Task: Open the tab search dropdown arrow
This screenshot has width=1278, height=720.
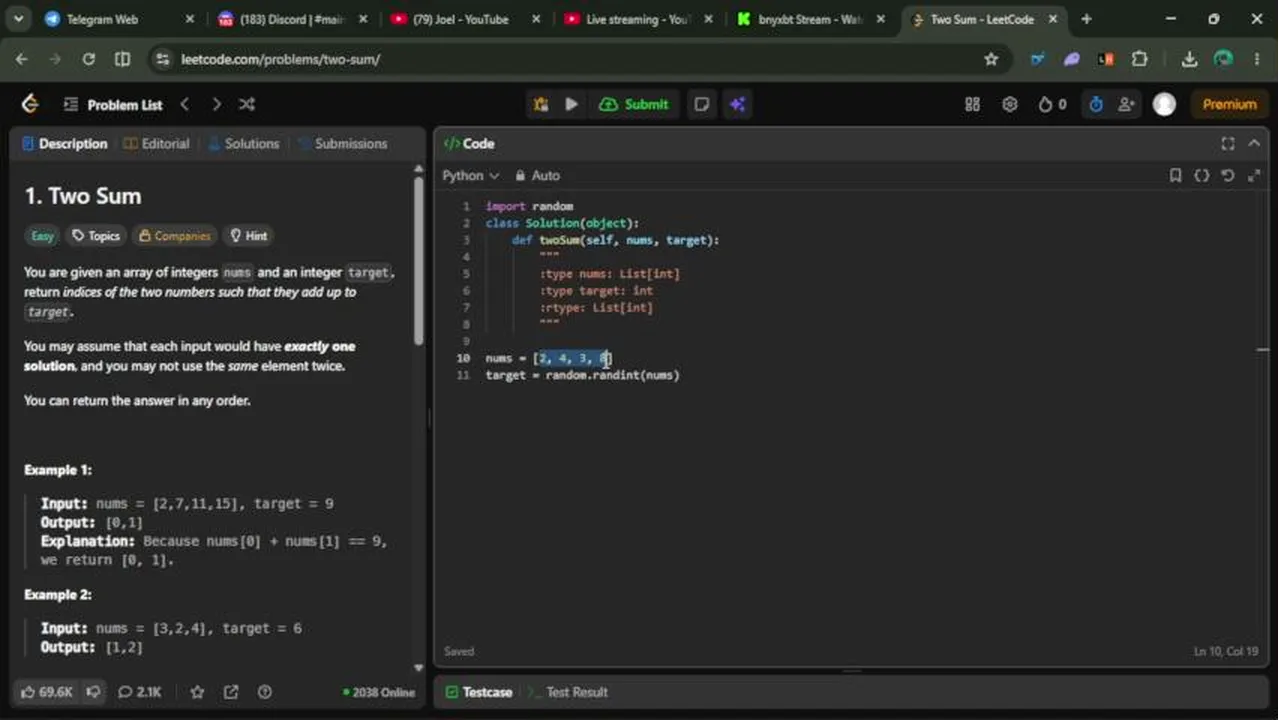Action: coord(17,19)
